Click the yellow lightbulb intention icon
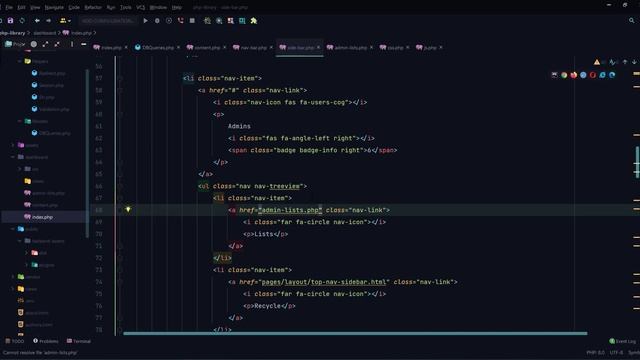Viewport: 640px width, 360px height. [x=128, y=210]
